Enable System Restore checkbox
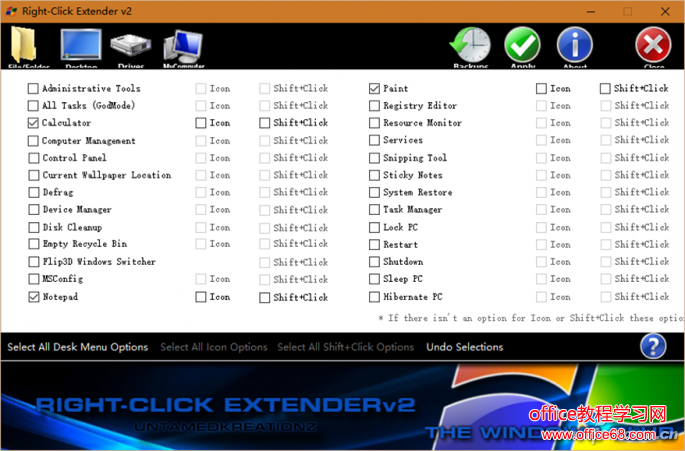 [x=374, y=192]
